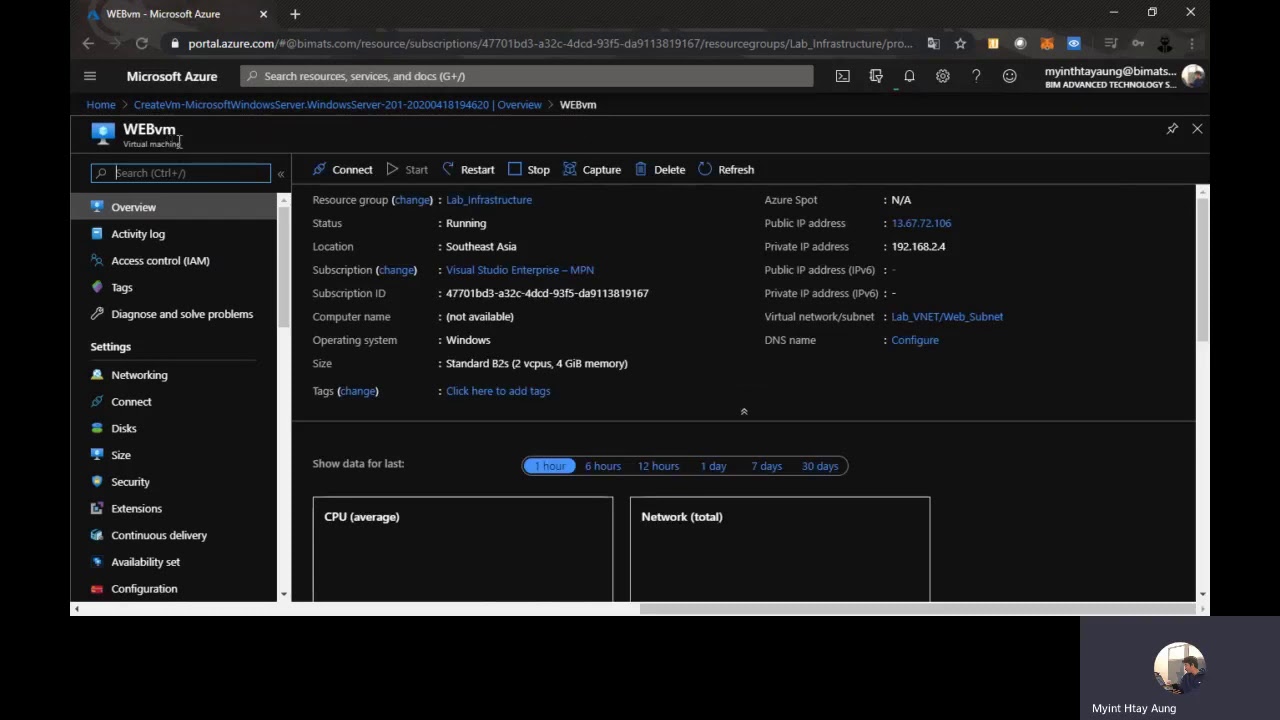Select Overview in the resource menu

click(174, 207)
